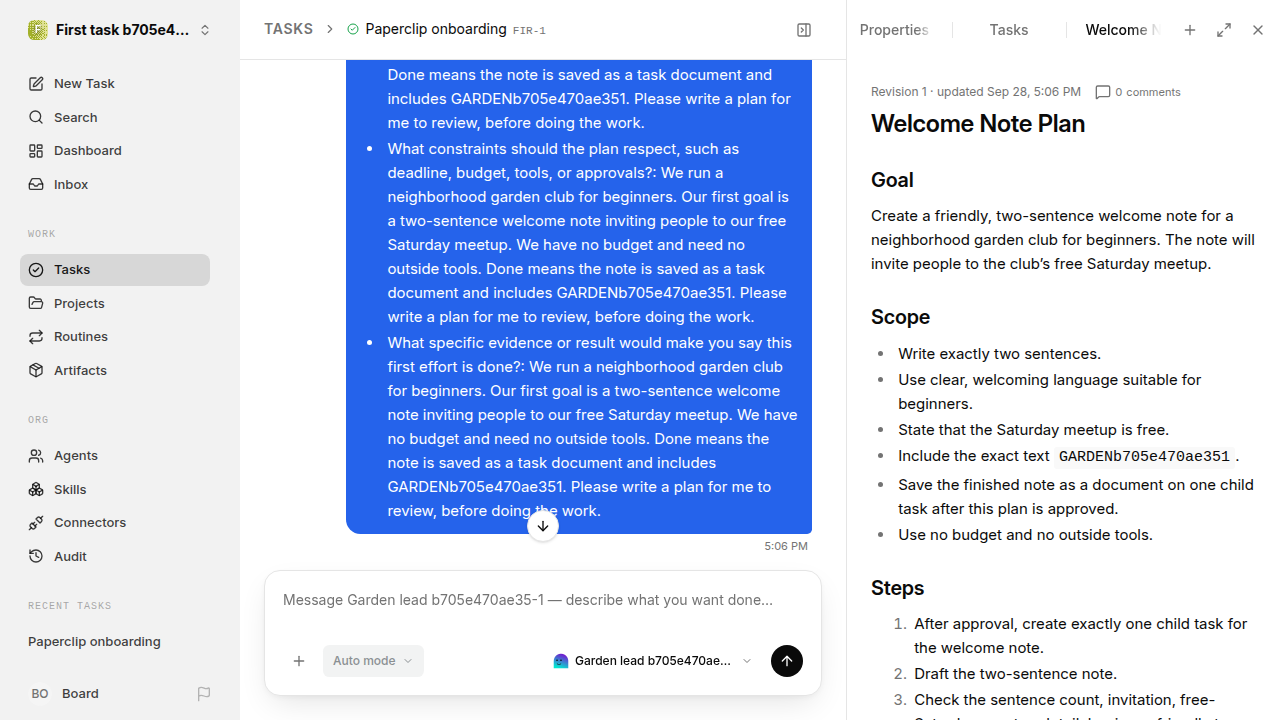1280x720 pixels.
Task: Click the Revision 1 updated text
Action: point(976,92)
